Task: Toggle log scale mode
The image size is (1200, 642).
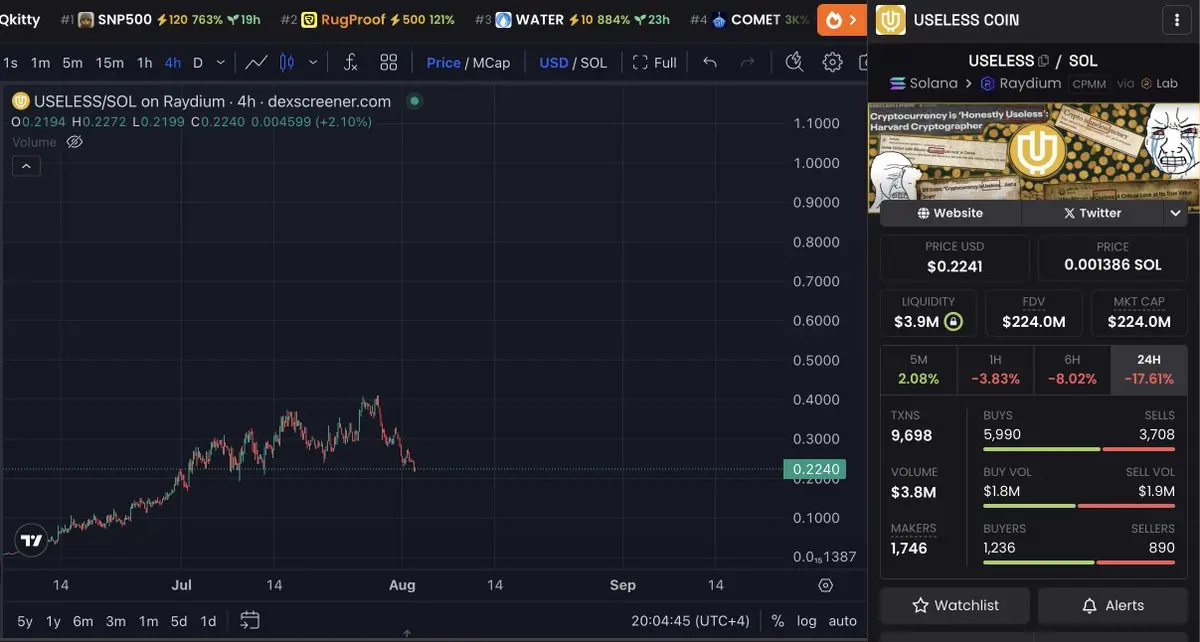Action: coord(806,621)
